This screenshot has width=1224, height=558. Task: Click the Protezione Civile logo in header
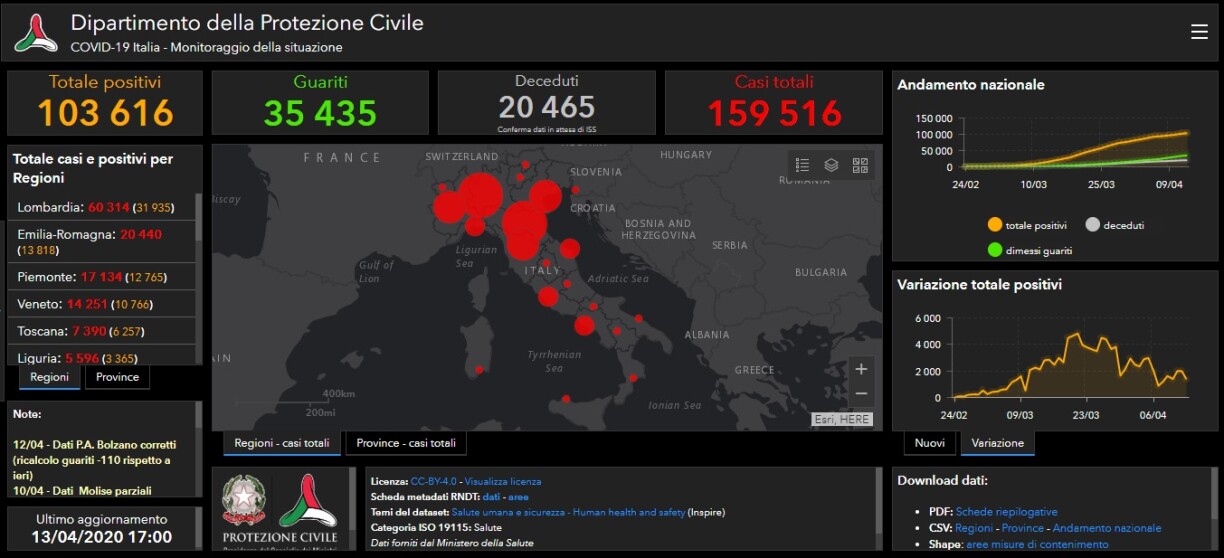[36, 33]
